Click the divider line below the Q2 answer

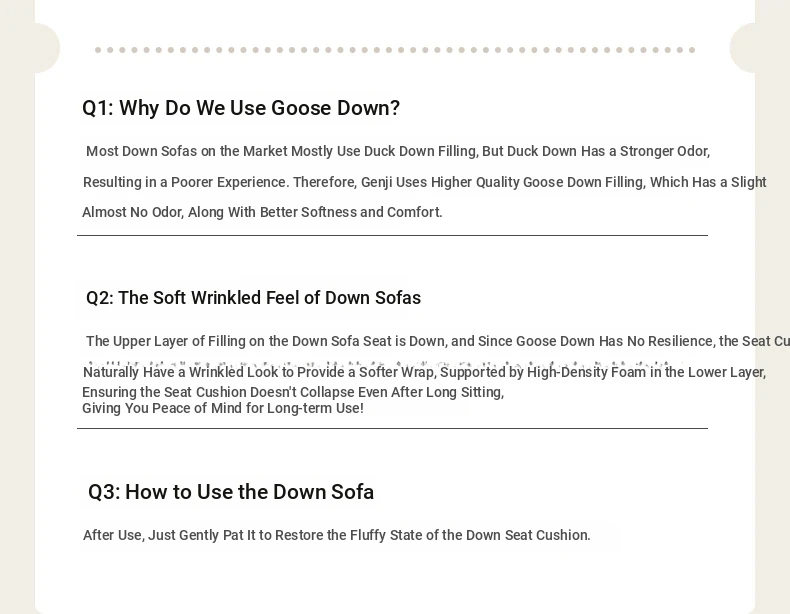(392, 428)
